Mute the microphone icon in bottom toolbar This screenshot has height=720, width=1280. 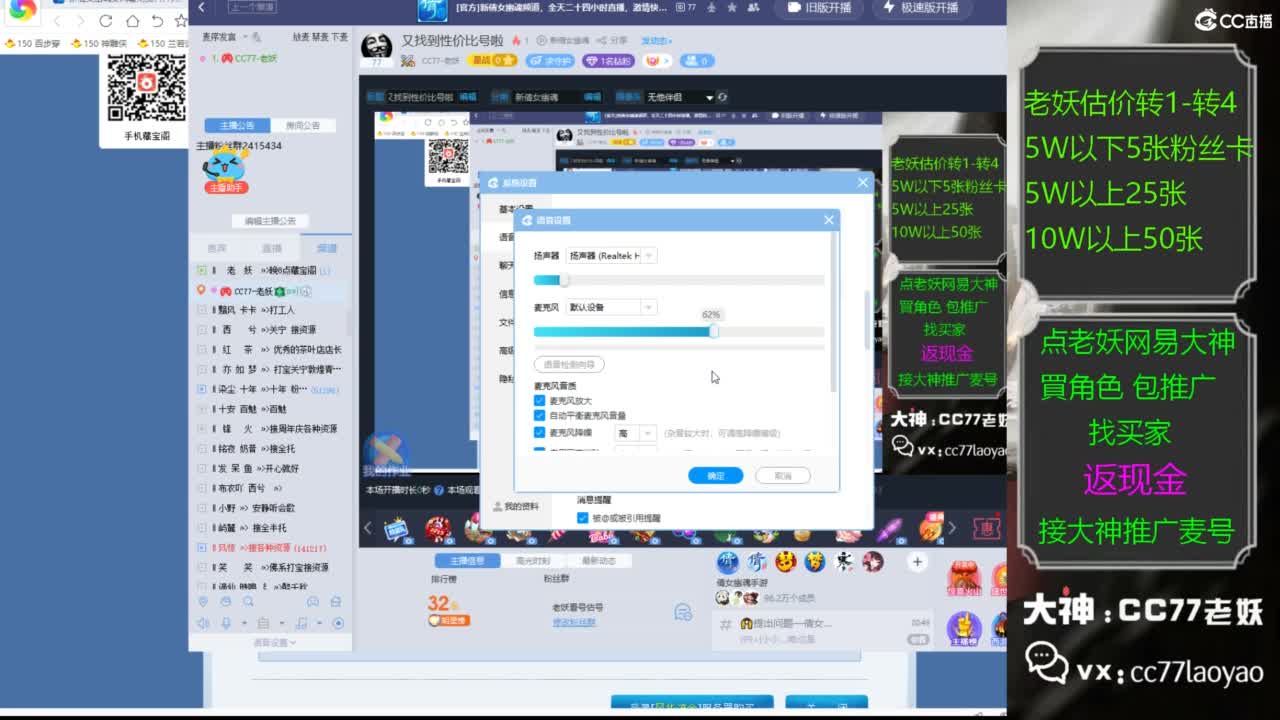click(x=226, y=622)
